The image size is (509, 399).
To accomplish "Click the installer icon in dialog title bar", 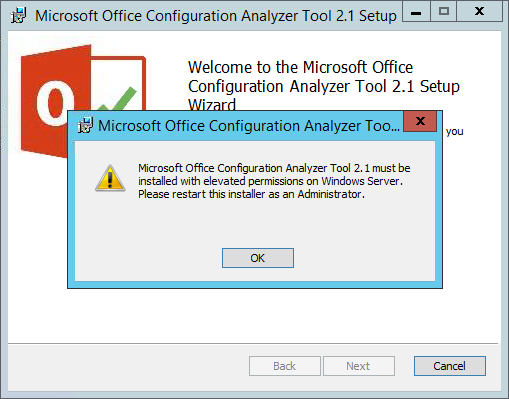I will tap(86, 125).
